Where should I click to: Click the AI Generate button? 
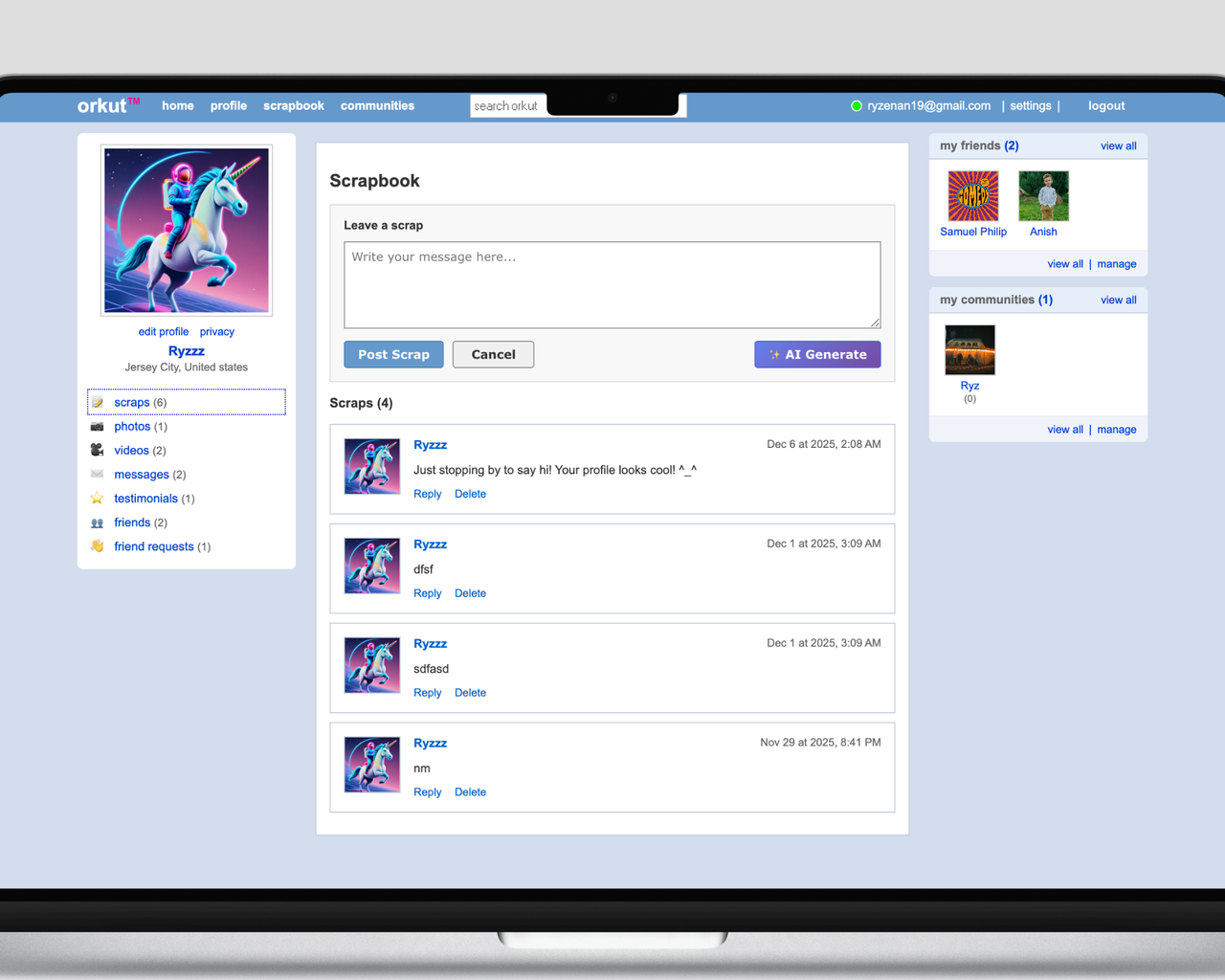tap(817, 354)
